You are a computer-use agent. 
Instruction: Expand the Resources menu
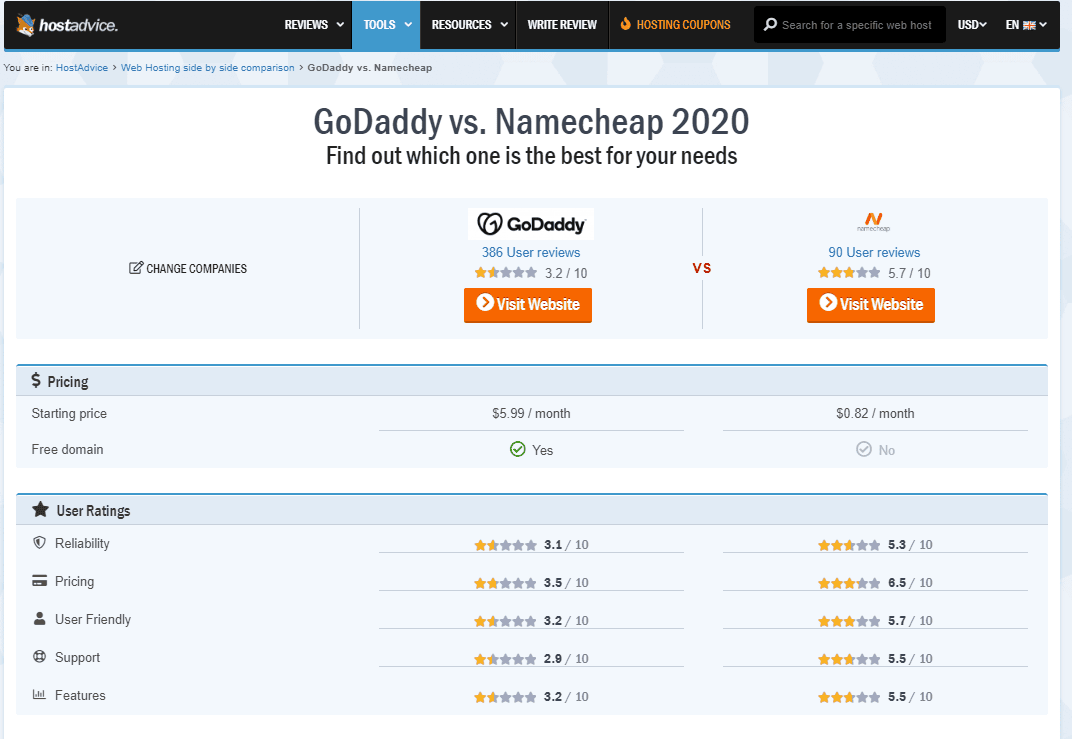(469, 25)
